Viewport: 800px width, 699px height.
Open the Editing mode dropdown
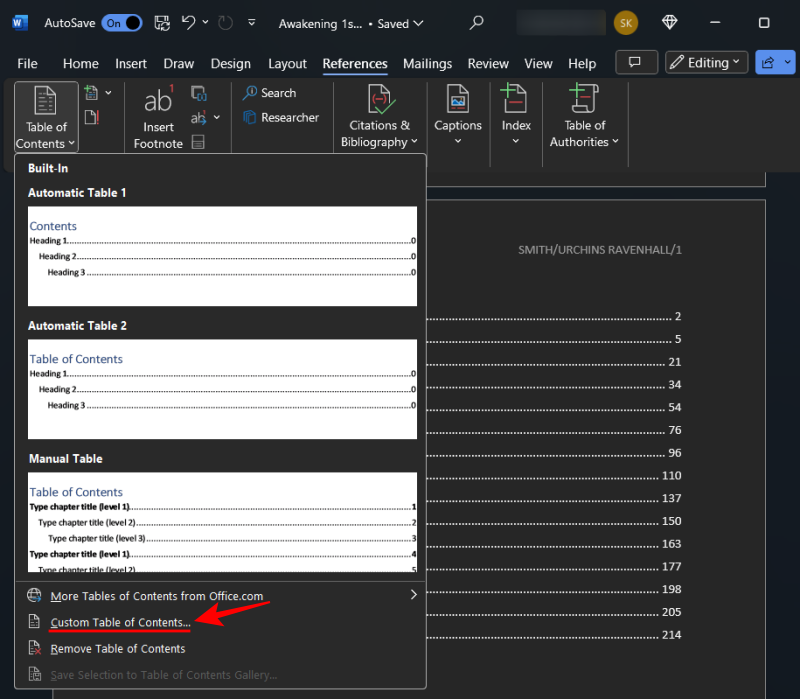point(707,63)
